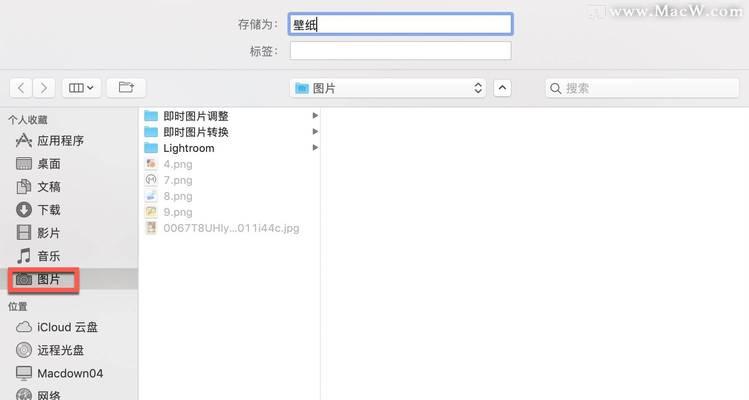Click the 音乐 music note icon
This screenshot has width=749, height=400.
pyautogui.click(x=24, y=256)
